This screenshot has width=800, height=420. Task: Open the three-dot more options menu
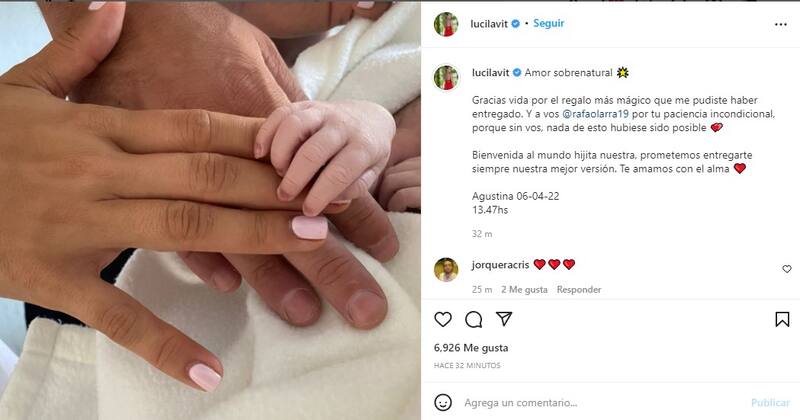[781, 24]
